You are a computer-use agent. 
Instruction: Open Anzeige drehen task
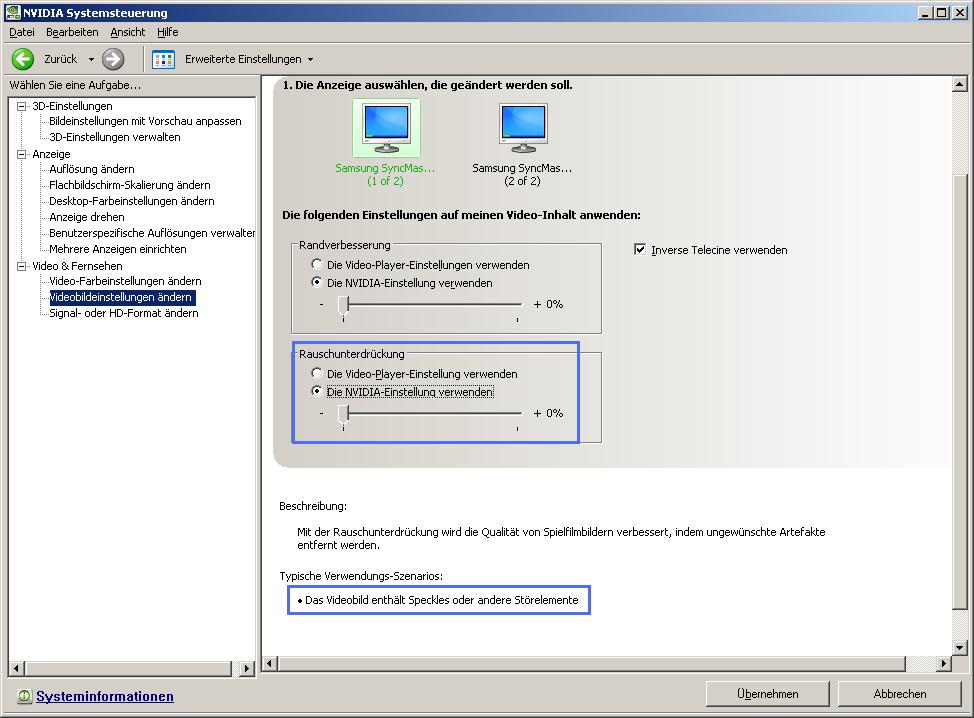(87, 217)
